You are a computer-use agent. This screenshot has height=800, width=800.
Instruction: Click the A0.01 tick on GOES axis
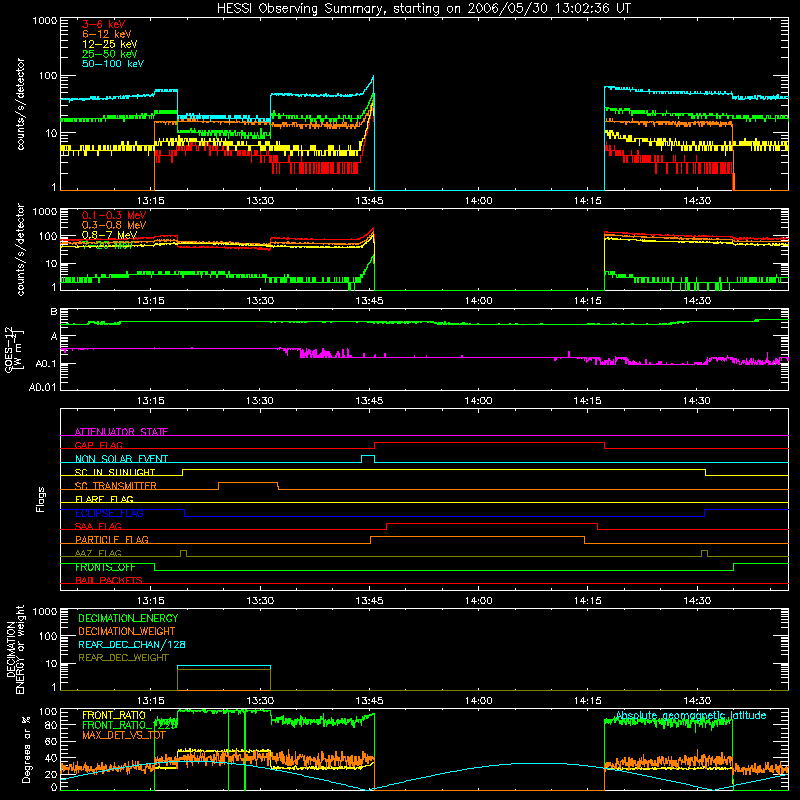(43, 388)
